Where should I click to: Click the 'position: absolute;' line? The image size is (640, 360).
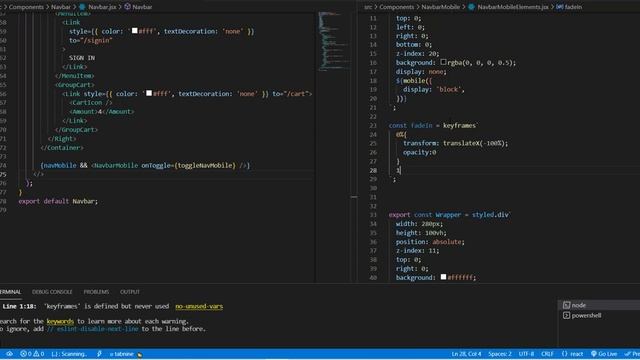click(x=430, y=242)
